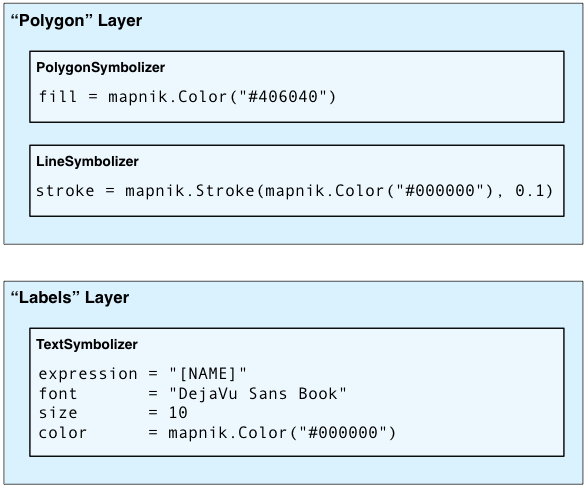
Task: Select the LineSymbolizer title
Action: click(87, 161)
